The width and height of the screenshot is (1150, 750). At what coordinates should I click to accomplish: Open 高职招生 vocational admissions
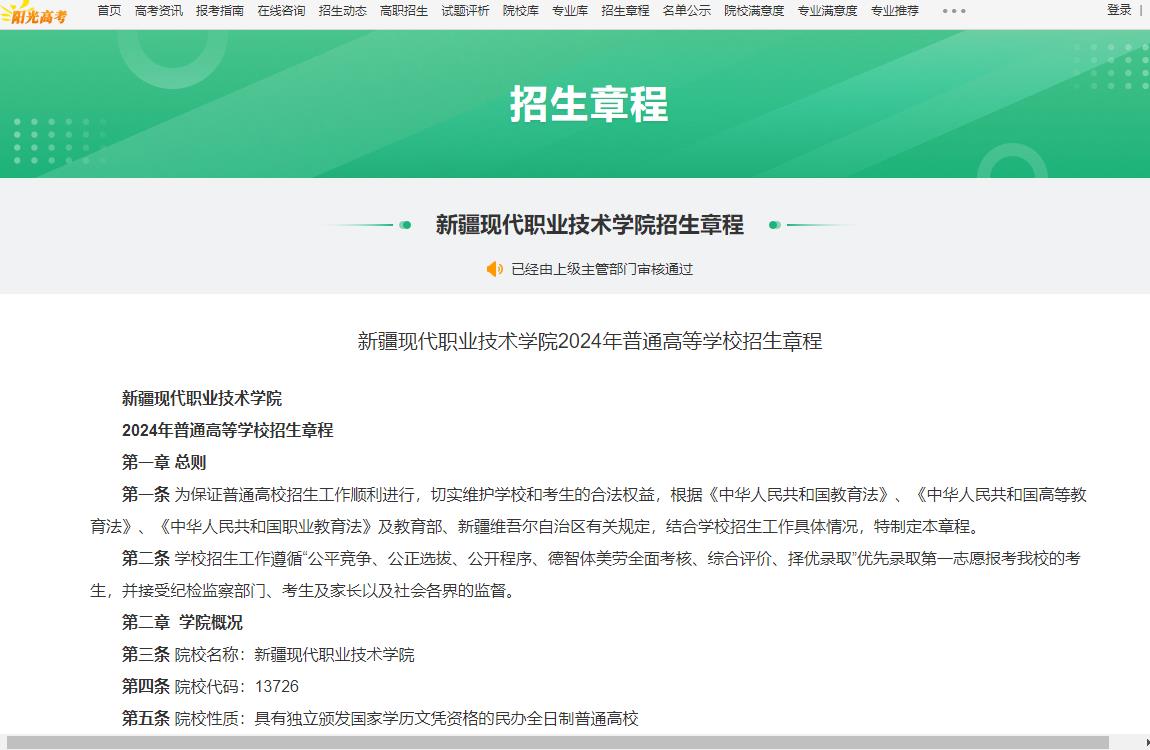[404, 11]
